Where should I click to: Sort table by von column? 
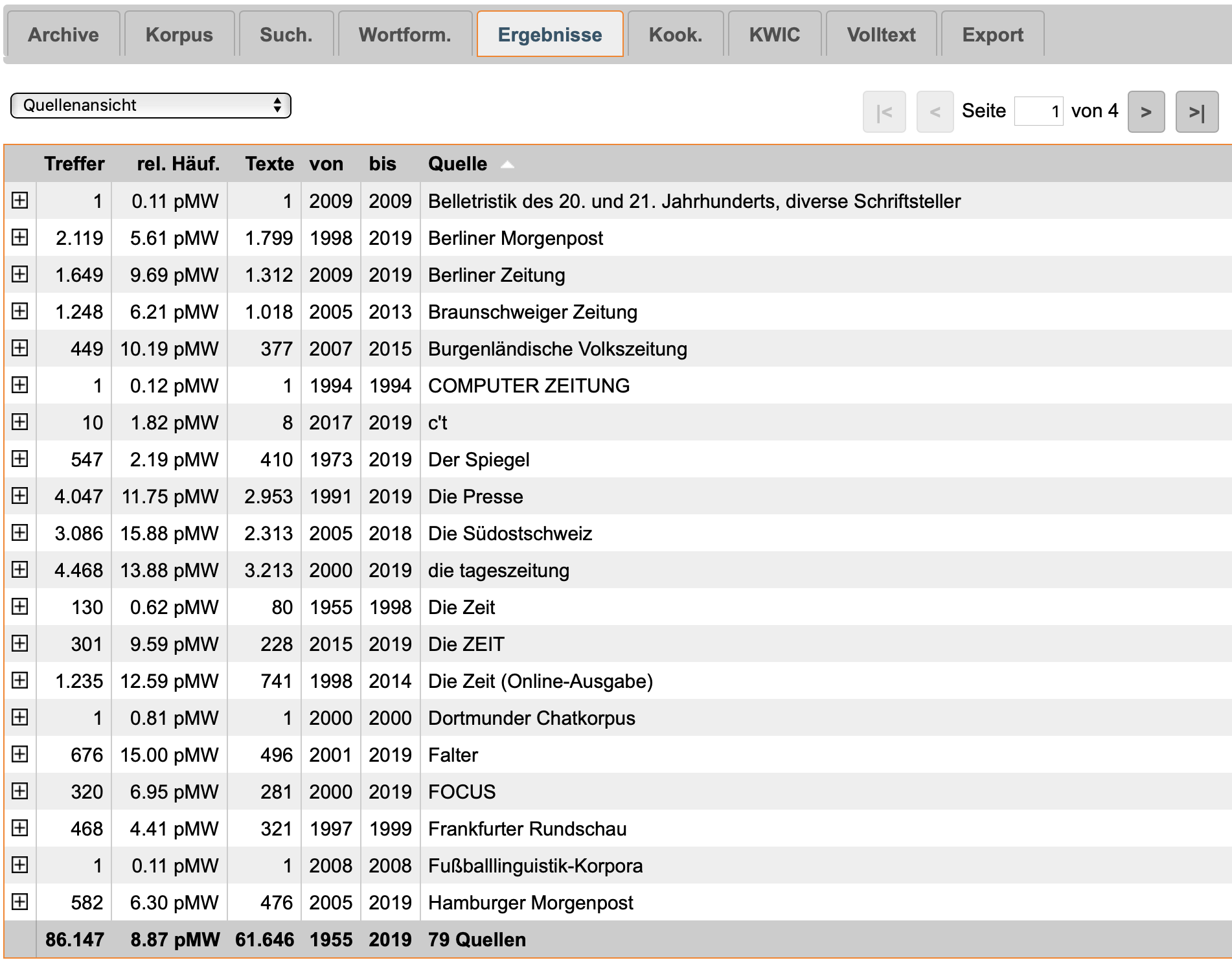click(x=326, y=164)
